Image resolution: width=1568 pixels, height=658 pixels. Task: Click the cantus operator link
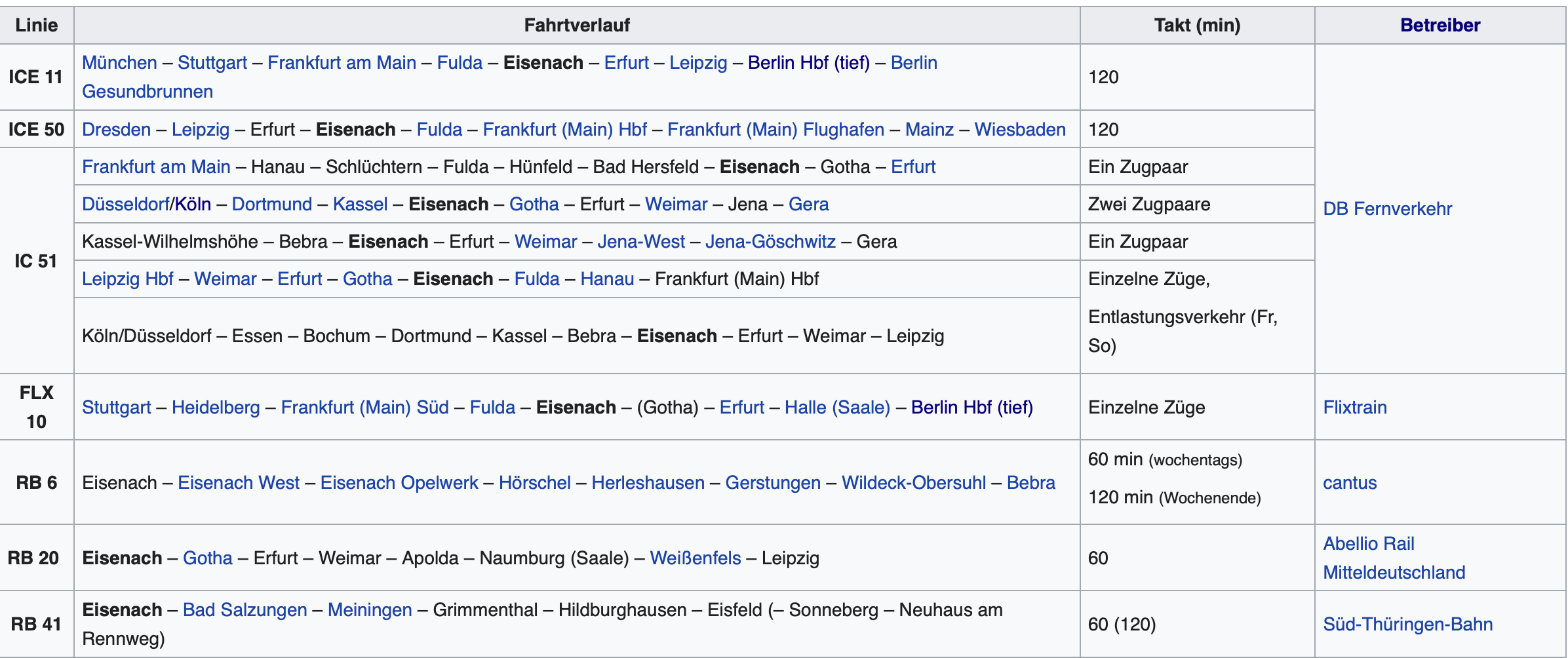(1349, 483)
